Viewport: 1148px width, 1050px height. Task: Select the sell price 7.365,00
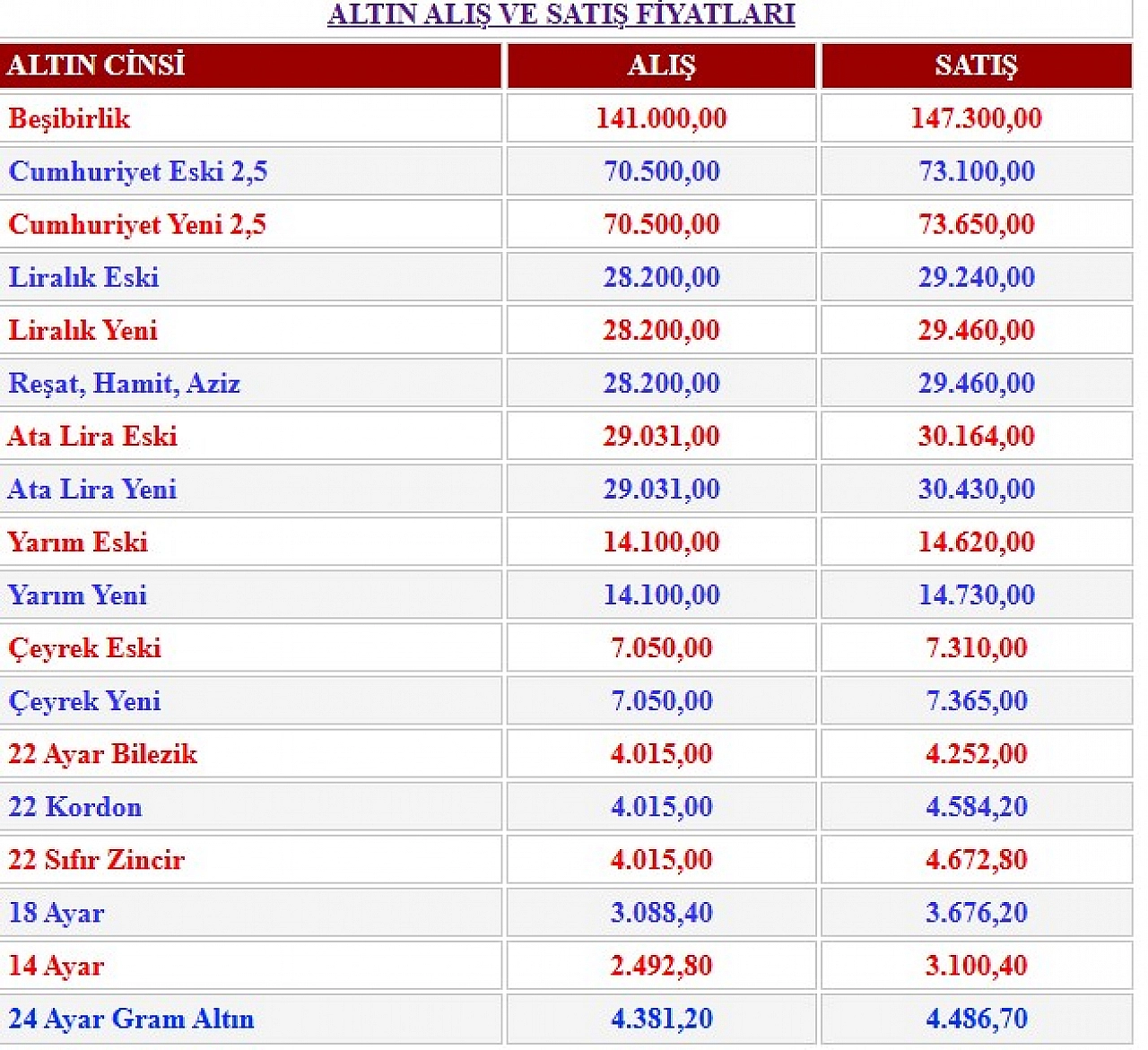tap(977, 700)
